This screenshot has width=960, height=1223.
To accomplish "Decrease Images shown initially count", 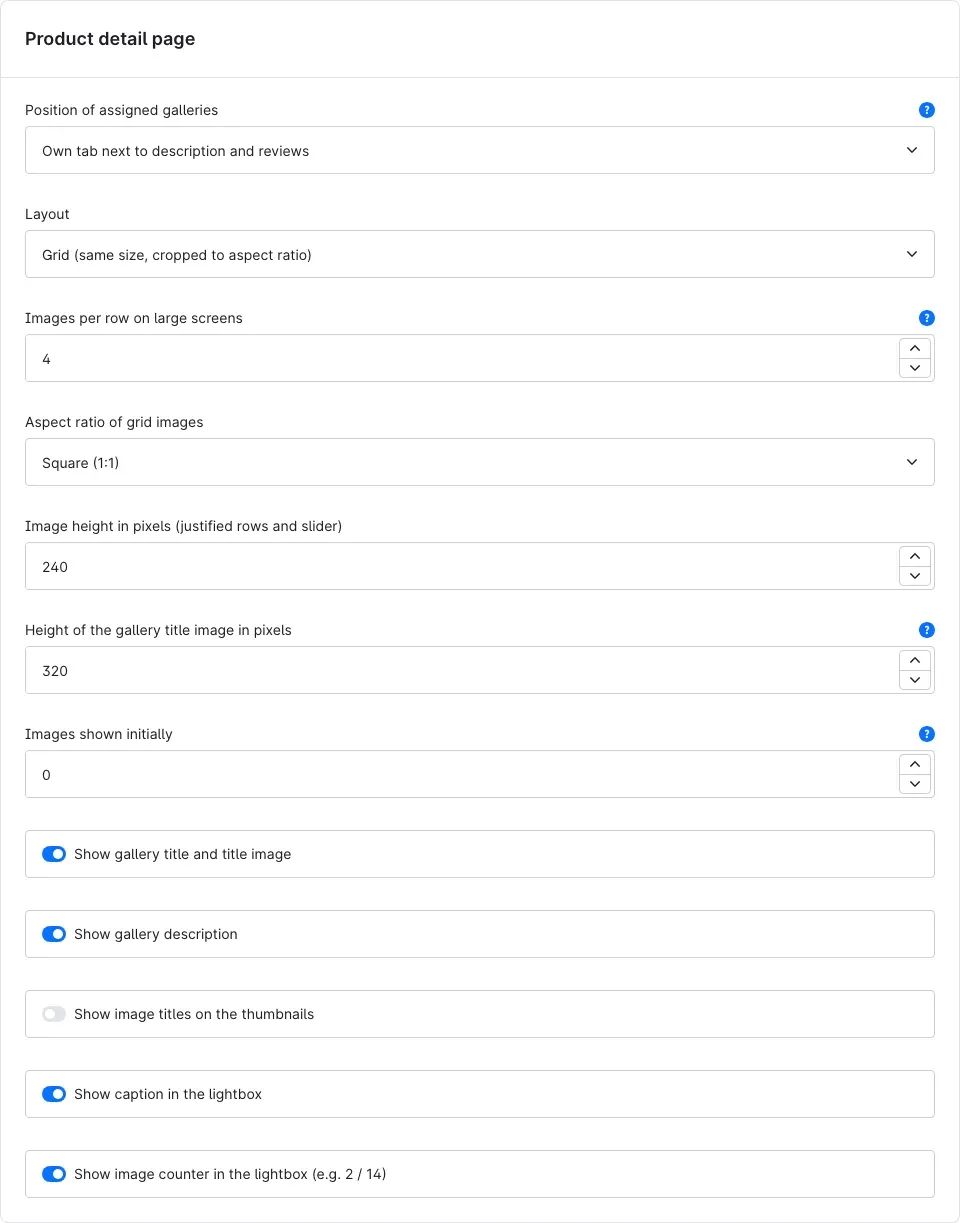I will pyautogui.click(x=915, y=784).
